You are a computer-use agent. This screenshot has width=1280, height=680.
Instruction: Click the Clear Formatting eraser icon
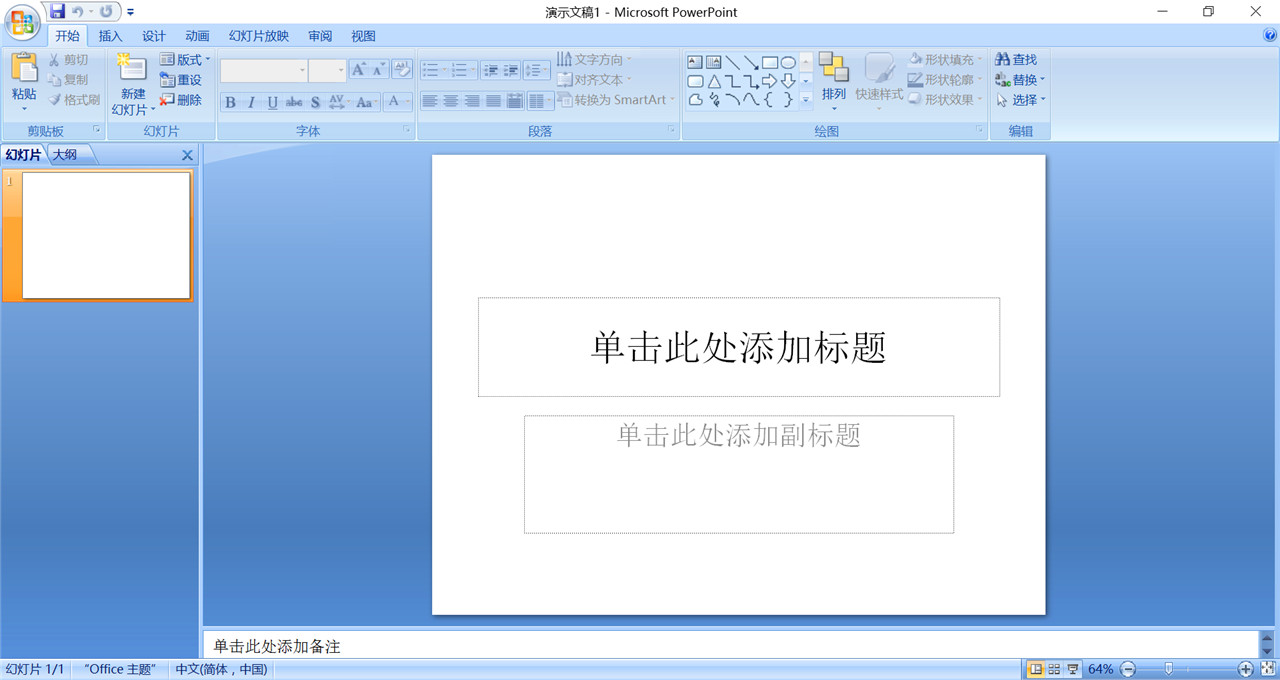[402, 70]
